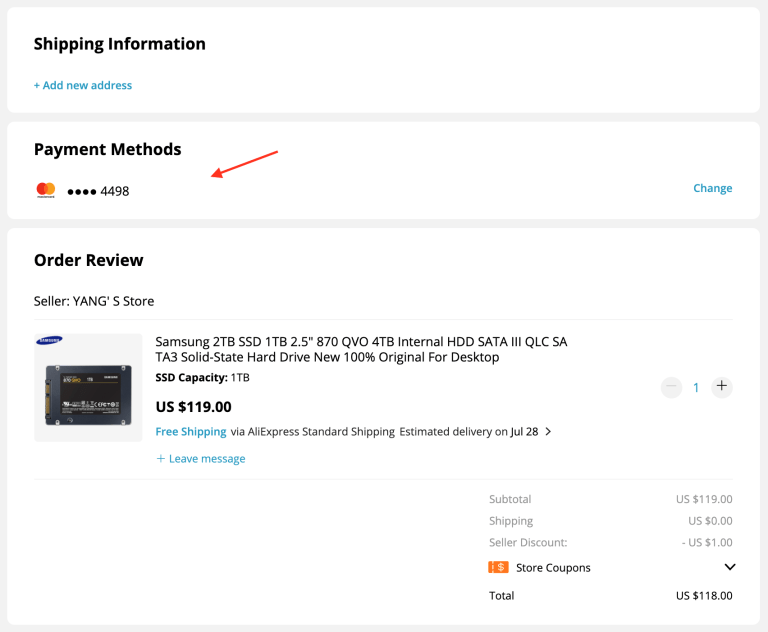Click the Payment Methods heading
Image resolution: width=768 pixels, height=632 pixels.
(x=107, y=149)
